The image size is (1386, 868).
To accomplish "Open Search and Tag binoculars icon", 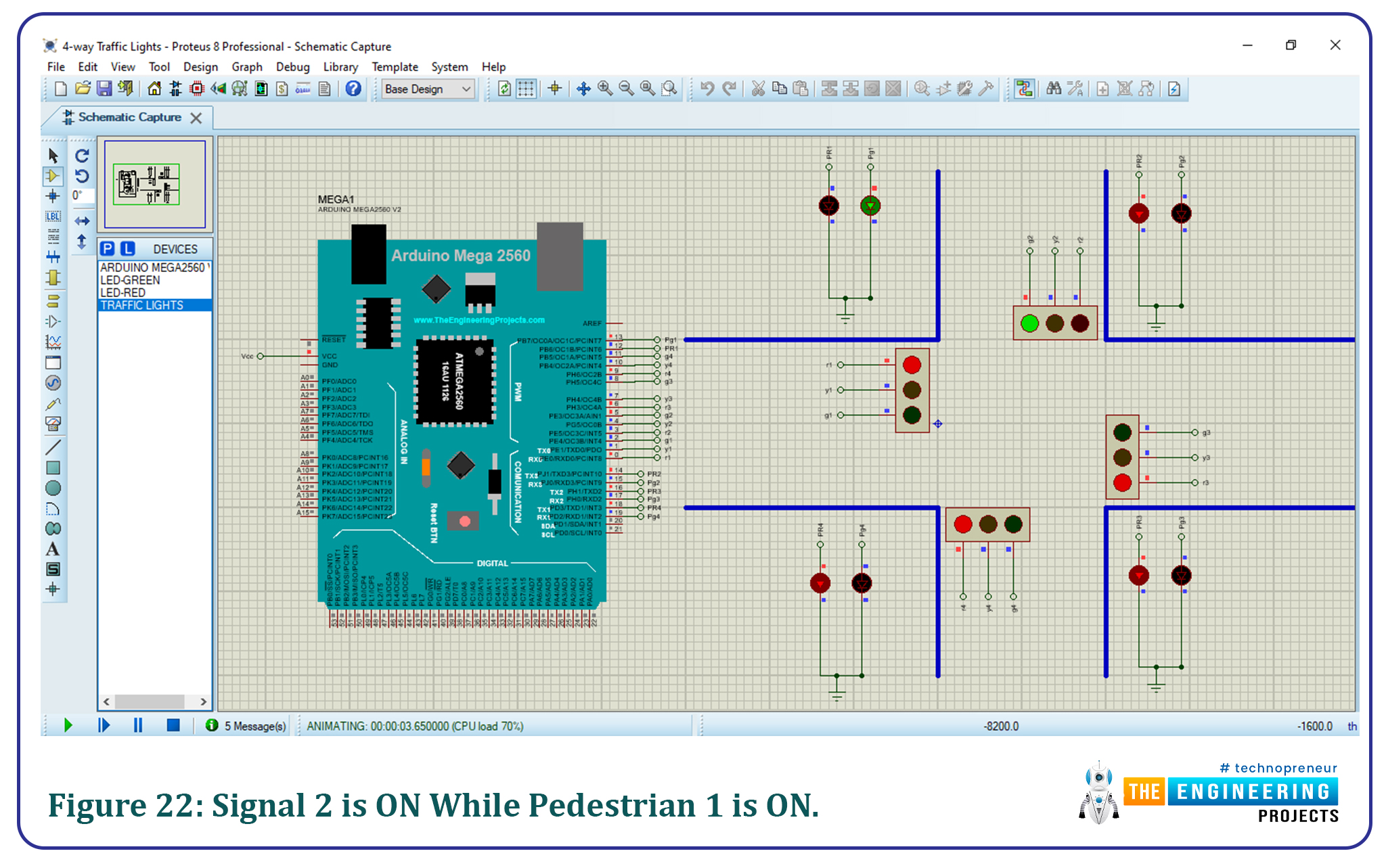I will [x=1054, y=89].
